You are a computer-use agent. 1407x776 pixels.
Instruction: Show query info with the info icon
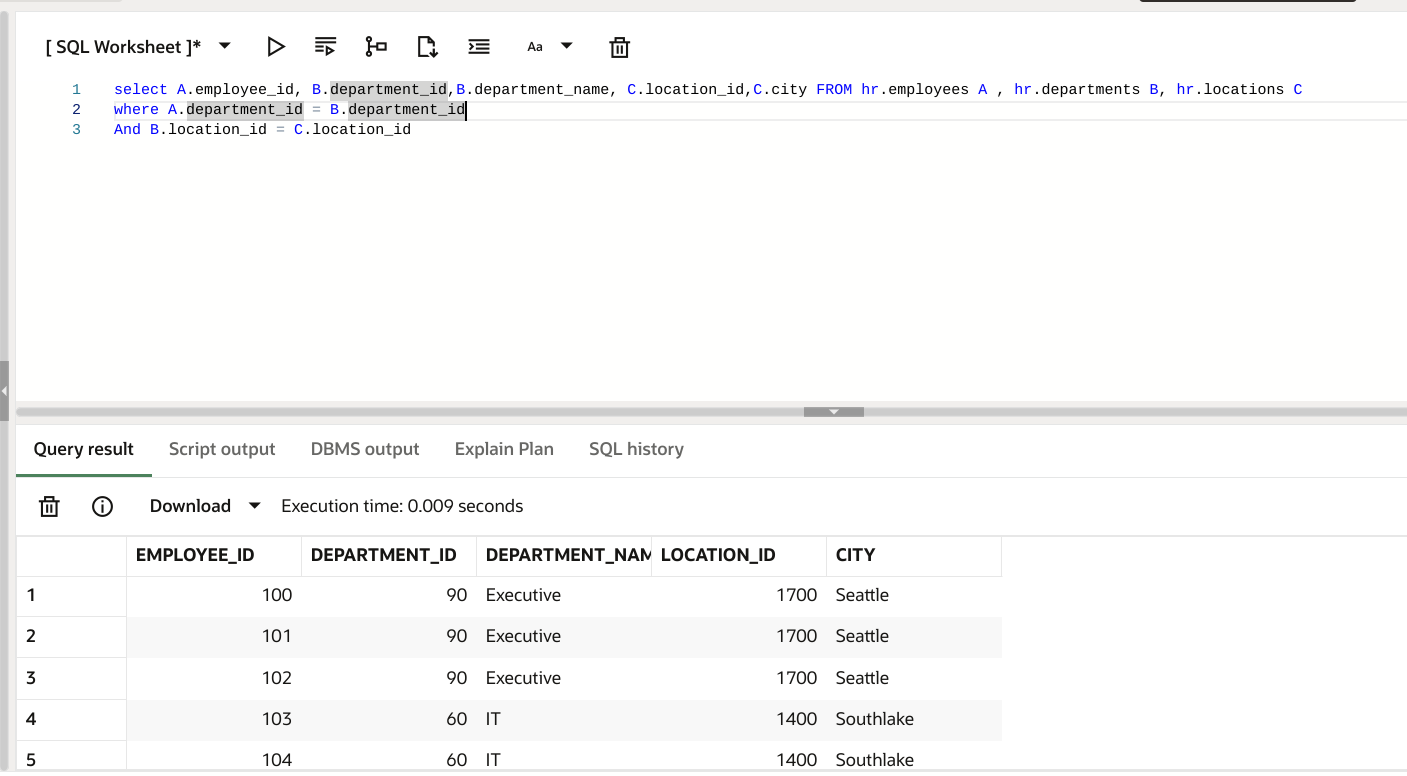[x=102, y=506]
